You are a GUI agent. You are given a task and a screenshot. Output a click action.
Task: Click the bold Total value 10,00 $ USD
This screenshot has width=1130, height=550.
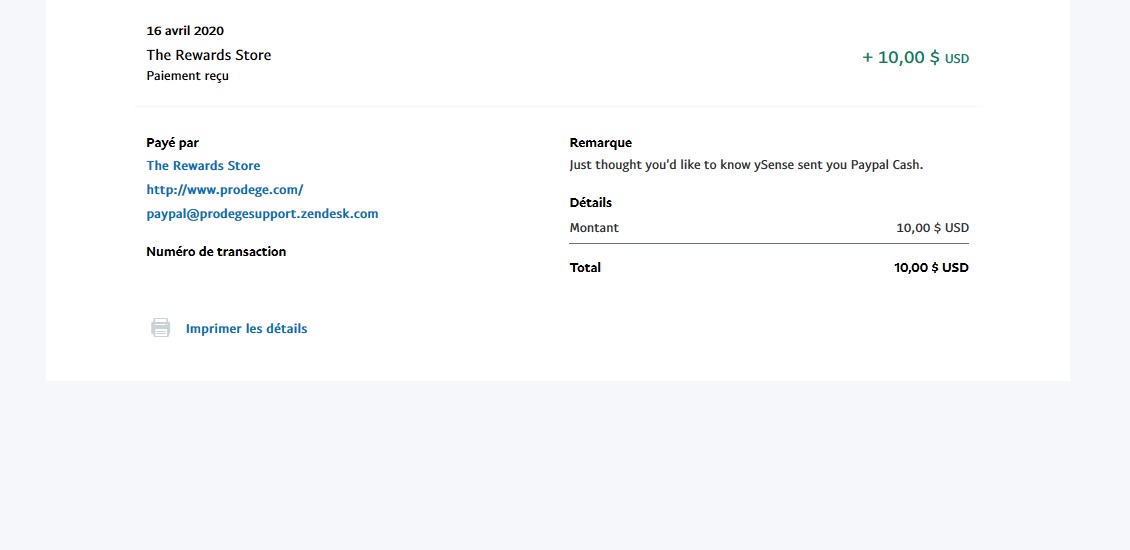tap(932, 268)
